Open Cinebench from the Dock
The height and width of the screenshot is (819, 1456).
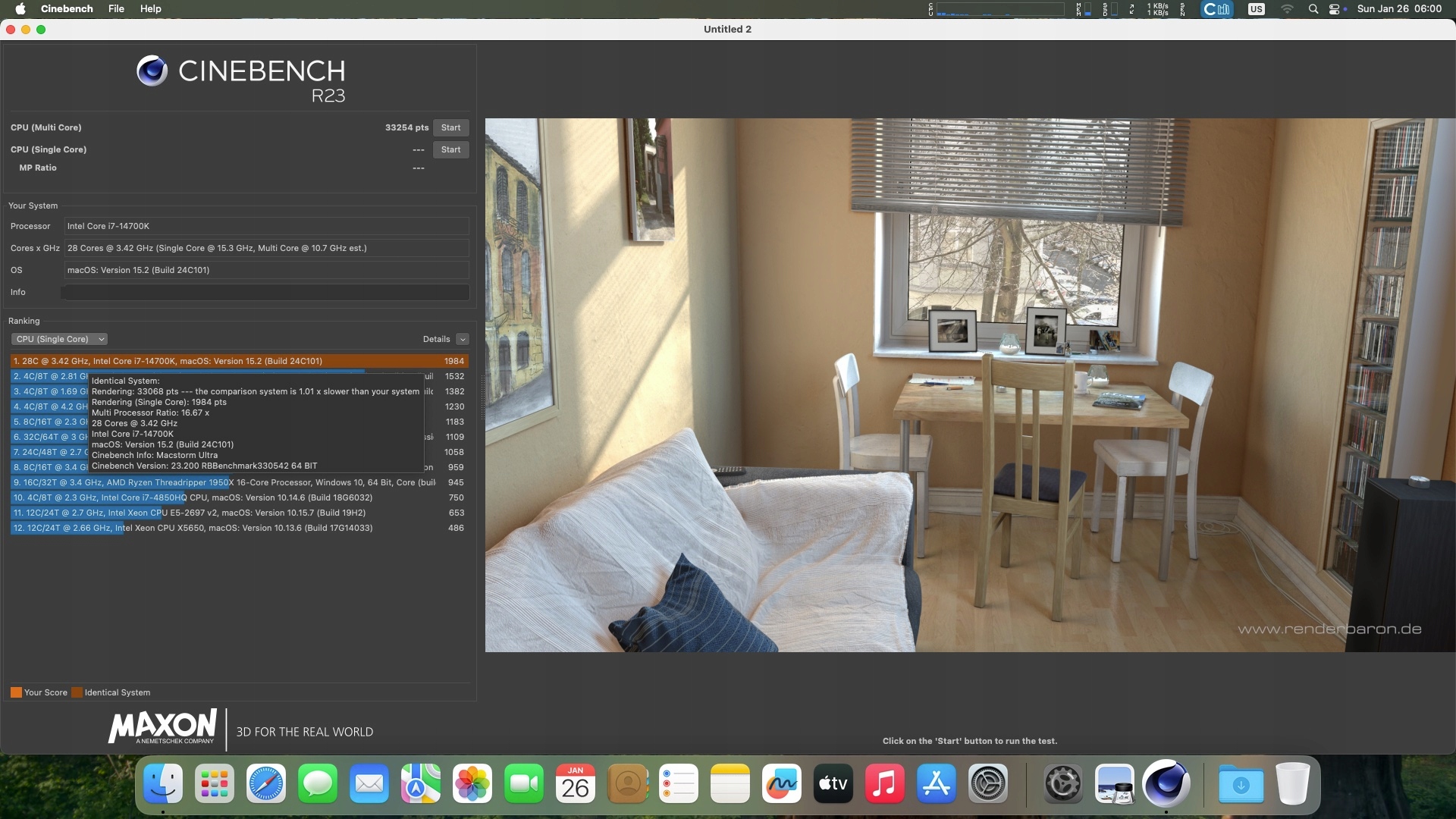(x=1166, y=783)
